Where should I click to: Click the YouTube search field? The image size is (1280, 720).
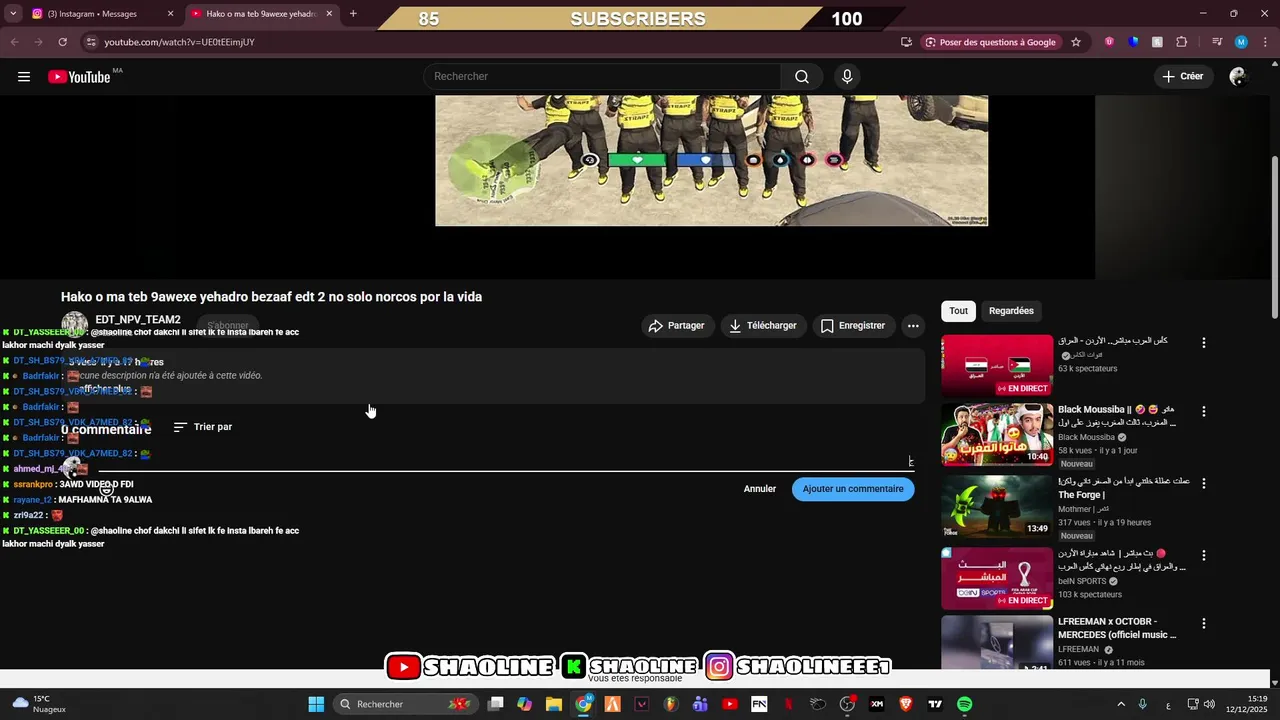[602, 77]
